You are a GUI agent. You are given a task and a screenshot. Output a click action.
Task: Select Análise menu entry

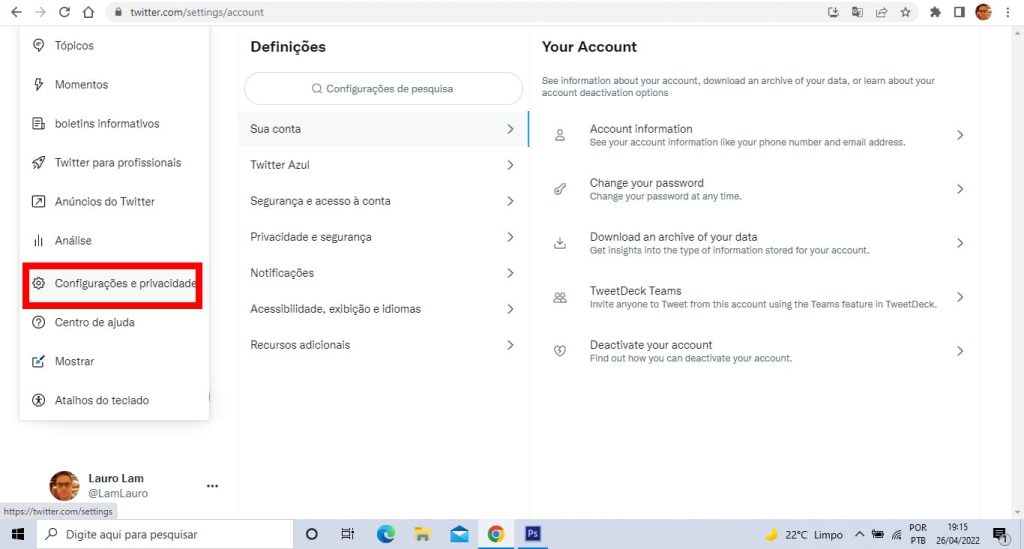pos(114,241)
